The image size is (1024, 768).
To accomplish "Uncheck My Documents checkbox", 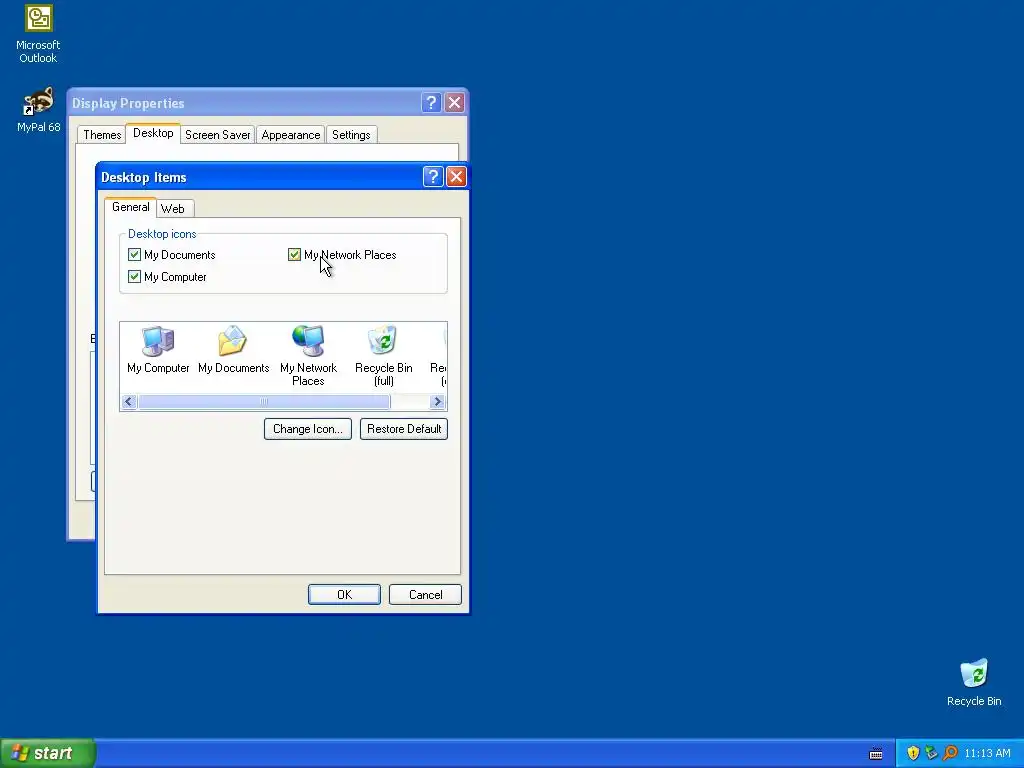I will 135,255.
